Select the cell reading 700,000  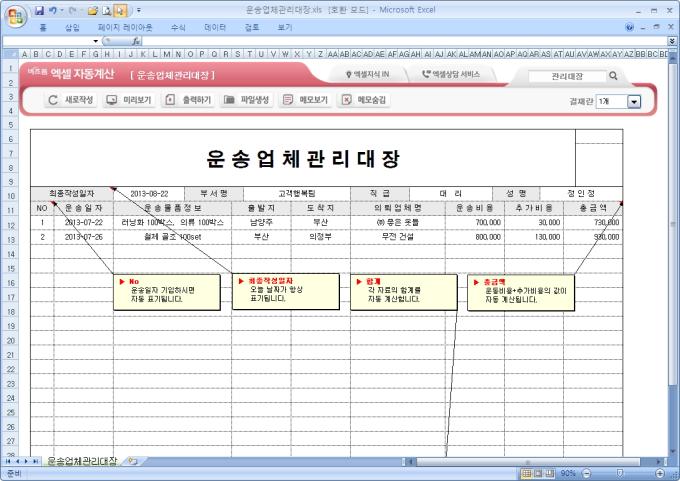(475, 223)
